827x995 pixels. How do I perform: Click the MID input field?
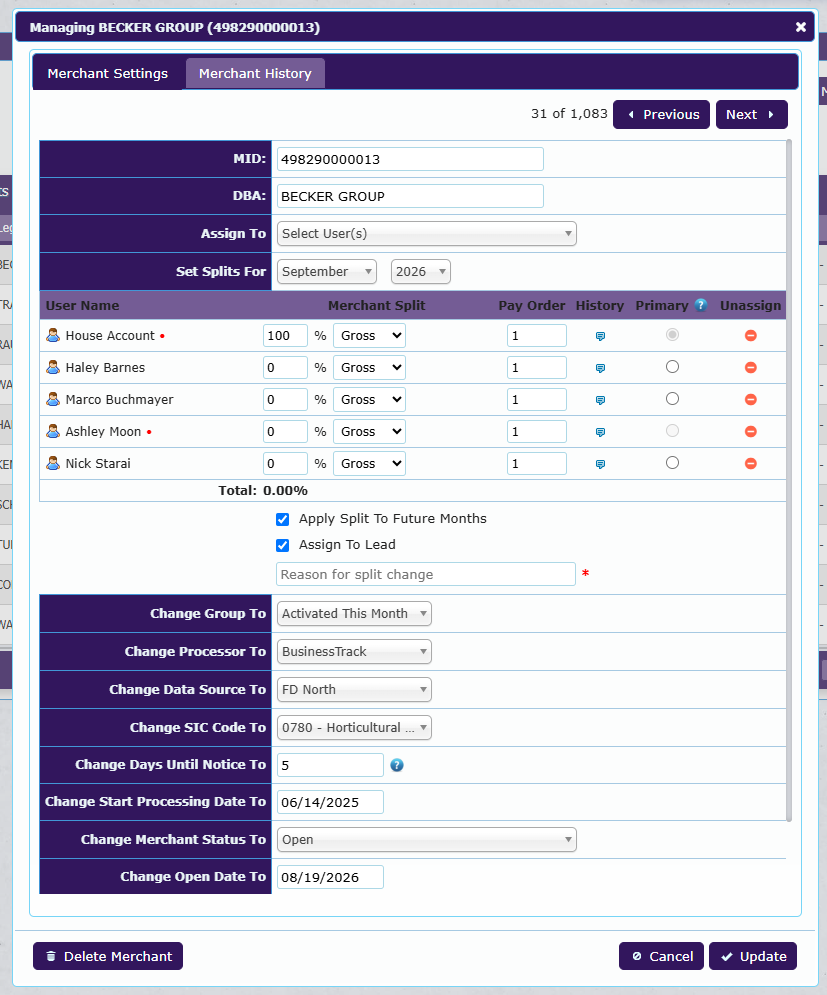pos(410,159)
